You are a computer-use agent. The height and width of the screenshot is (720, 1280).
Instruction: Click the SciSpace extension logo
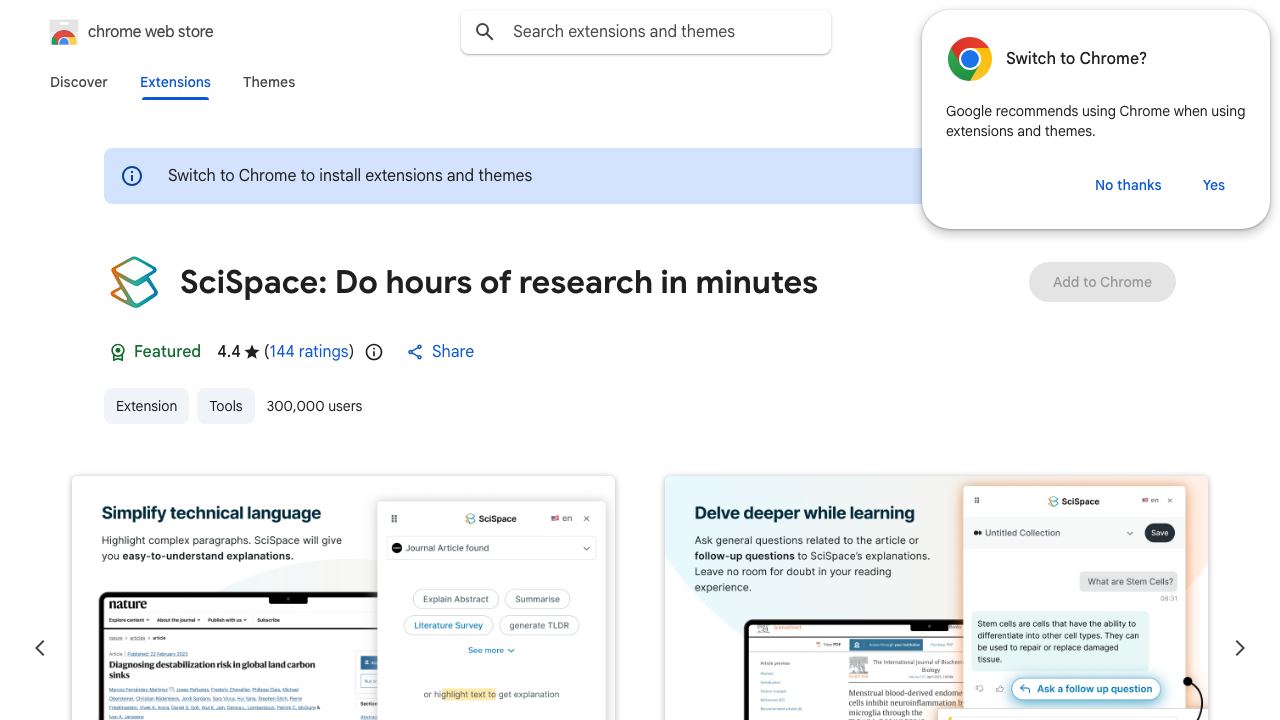pos(134,282)
